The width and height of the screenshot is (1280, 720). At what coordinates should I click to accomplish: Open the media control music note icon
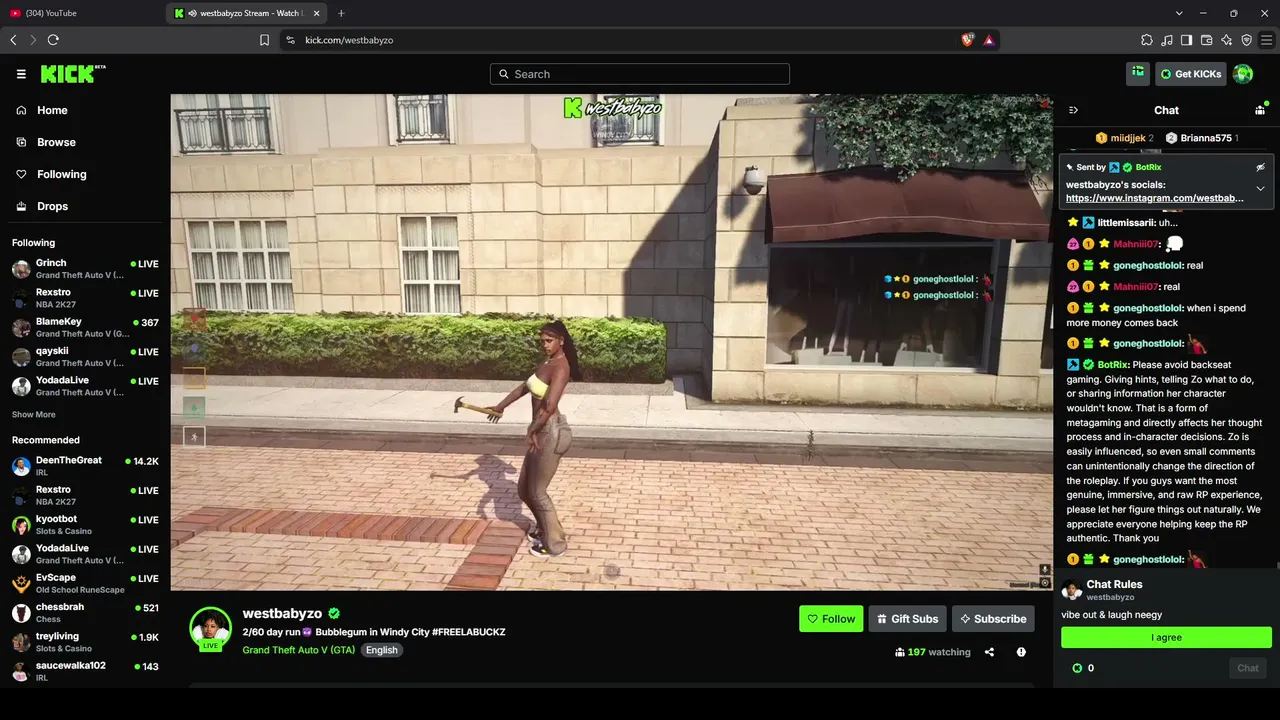1167,40
